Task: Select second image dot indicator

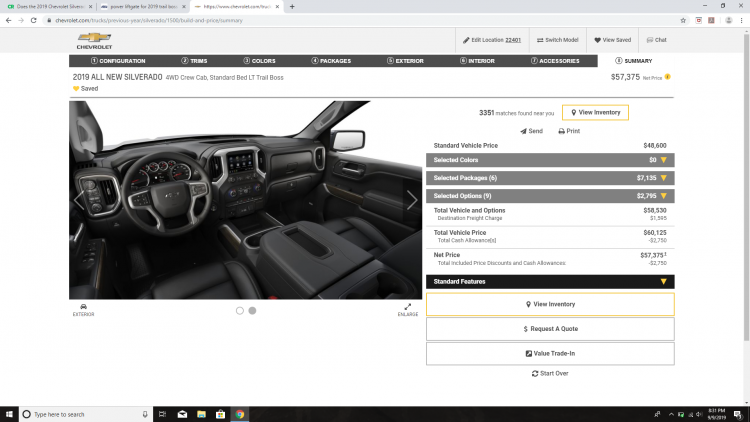Action: click(252, 311)
